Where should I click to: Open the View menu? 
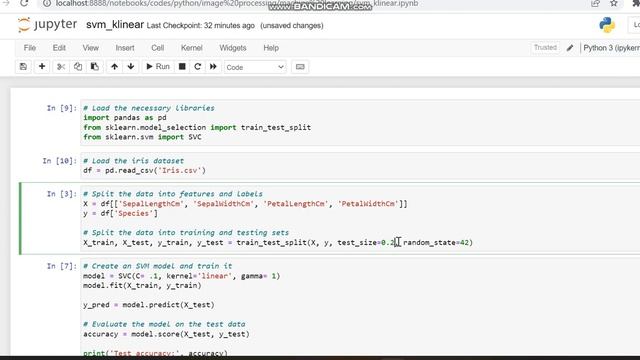click(91, 48)
